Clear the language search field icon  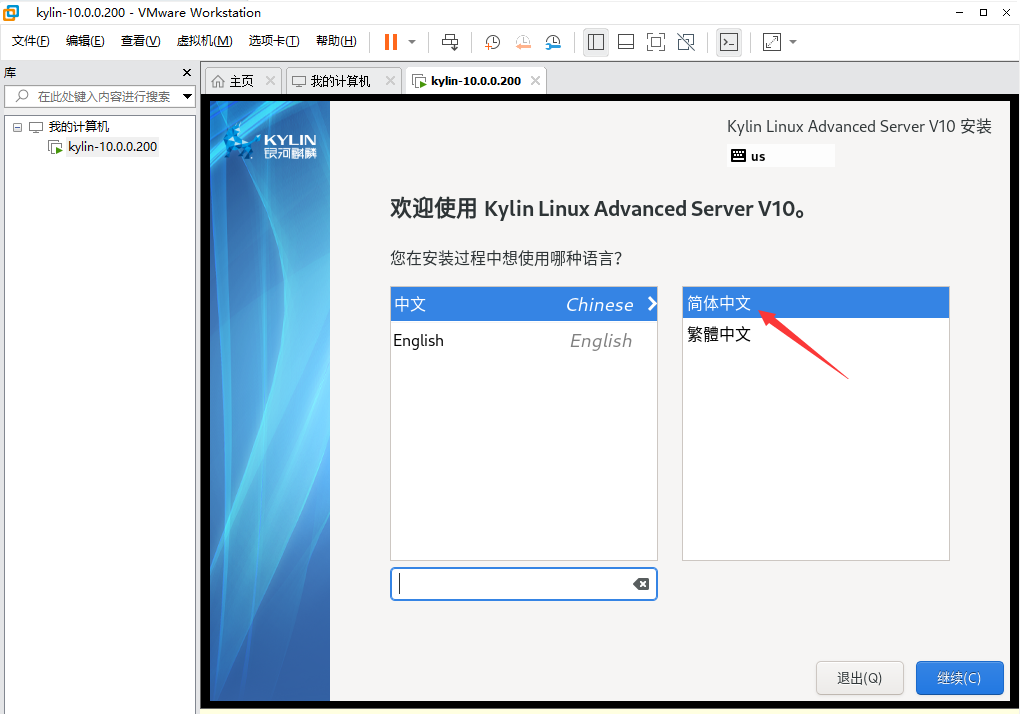[641, 584]
